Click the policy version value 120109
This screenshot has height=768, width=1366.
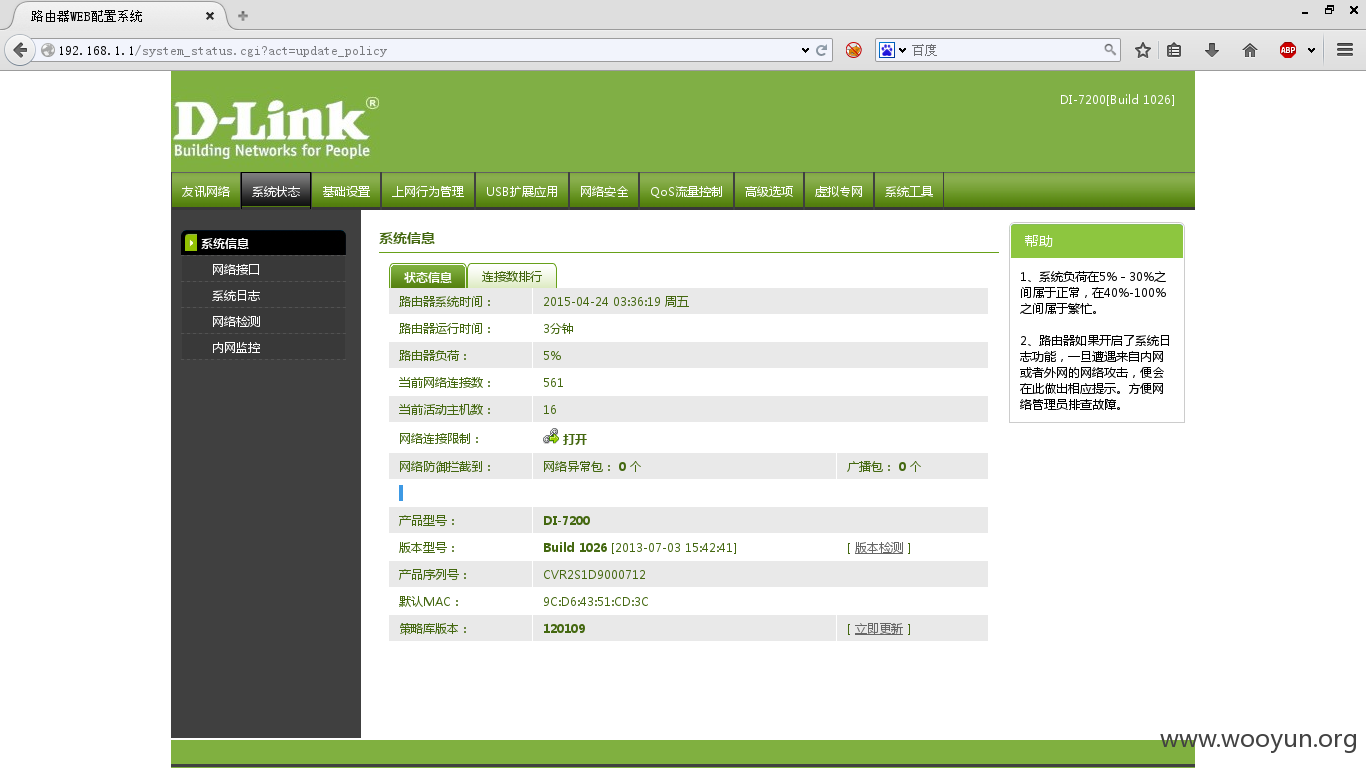(x=564, y=629)
